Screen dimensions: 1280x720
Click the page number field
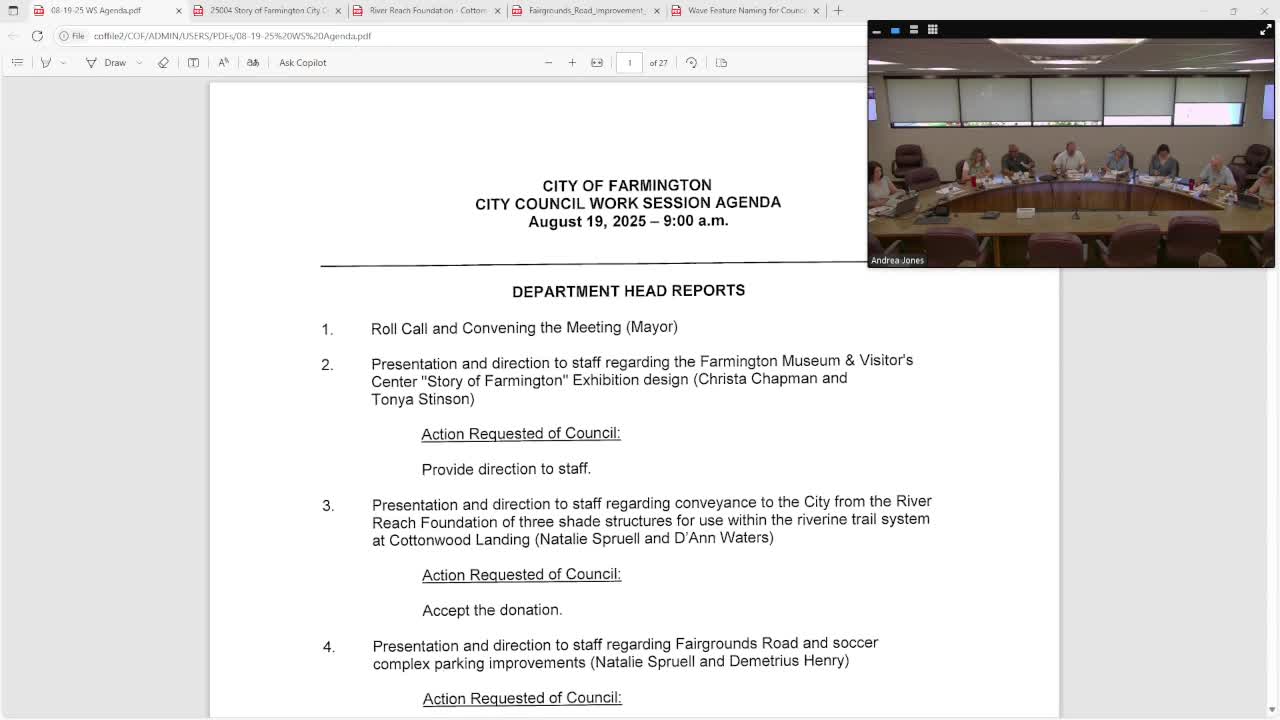click(630, 62)
